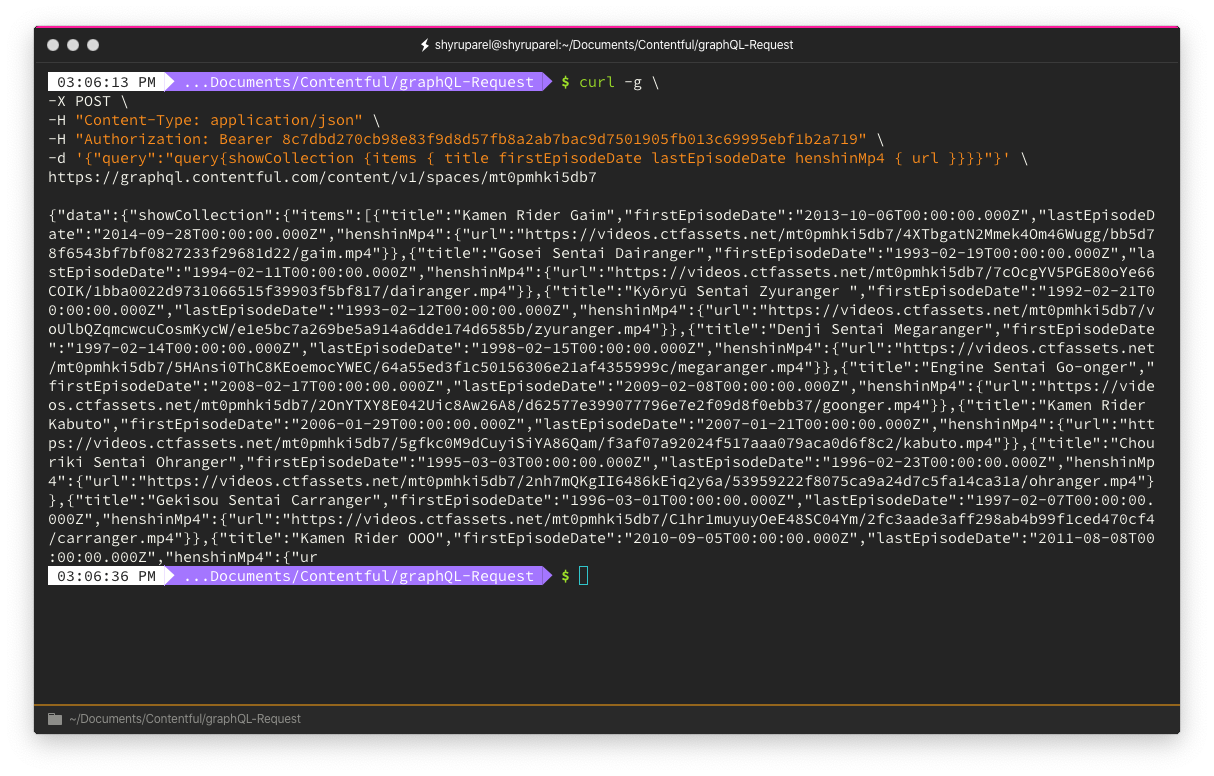Click the '-X POST \' line

pyautogui.click(x=88, y=101)
